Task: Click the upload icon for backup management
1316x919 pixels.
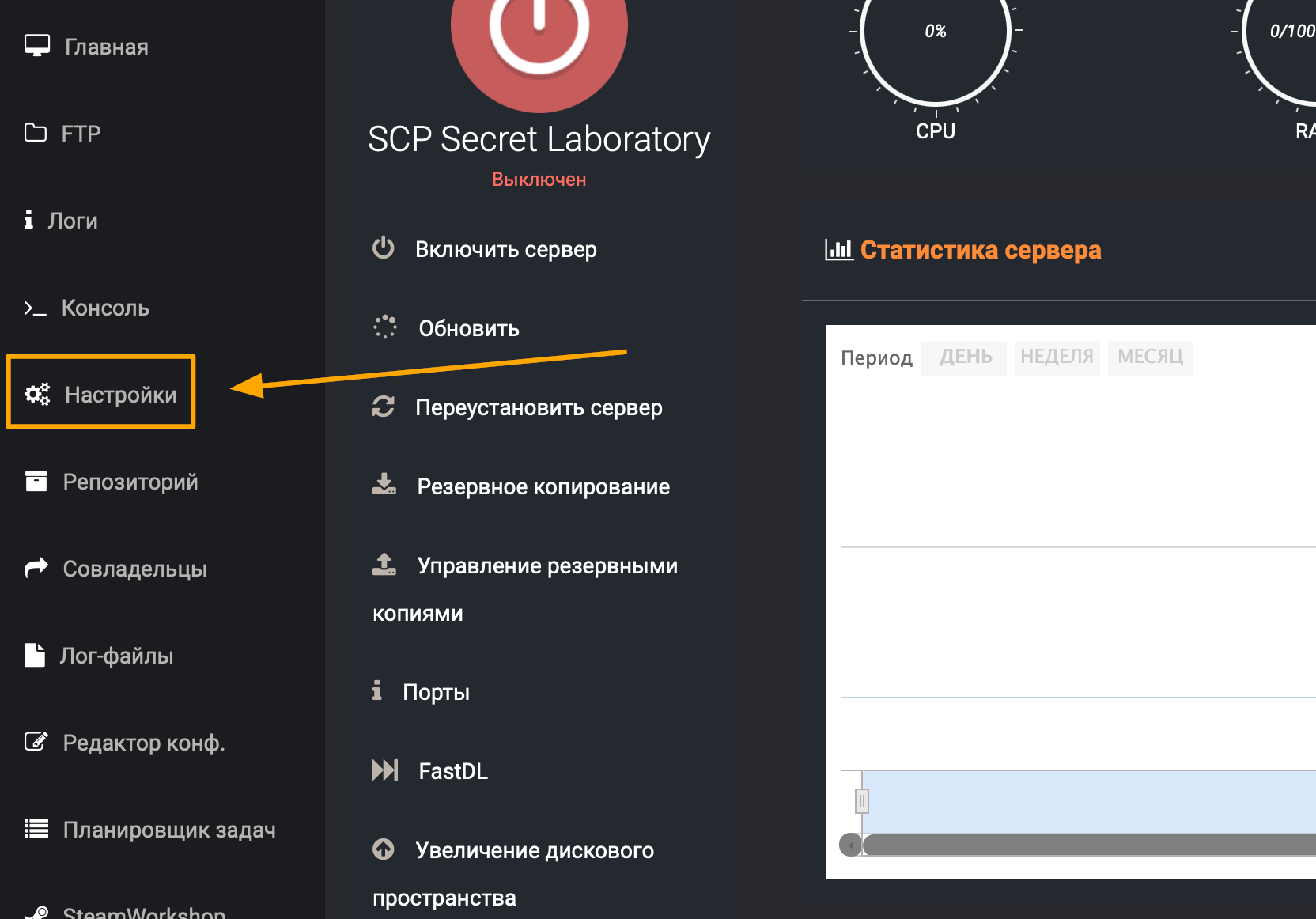Action: click(384, 564)
